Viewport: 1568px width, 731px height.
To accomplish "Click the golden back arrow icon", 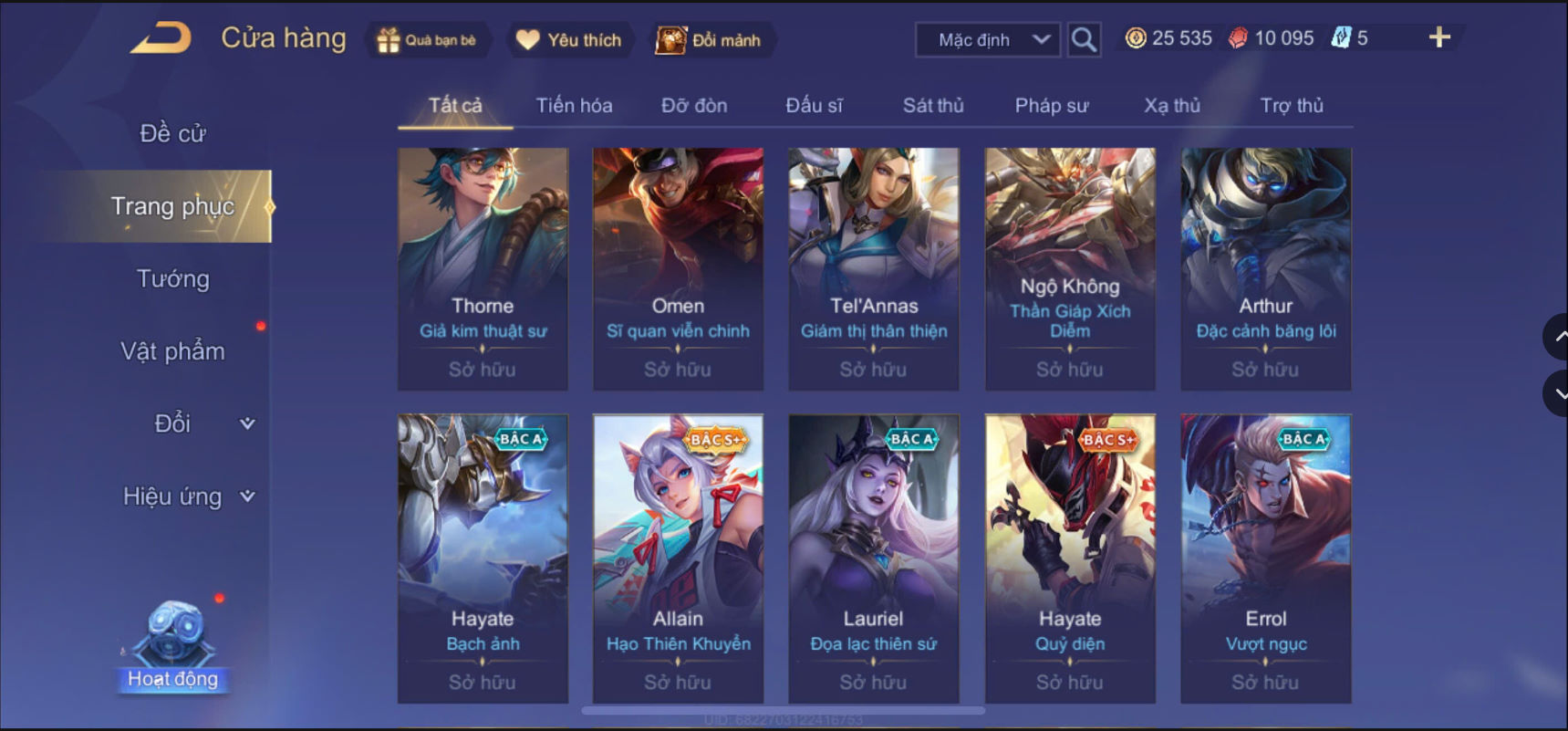I will pos(161,38).
